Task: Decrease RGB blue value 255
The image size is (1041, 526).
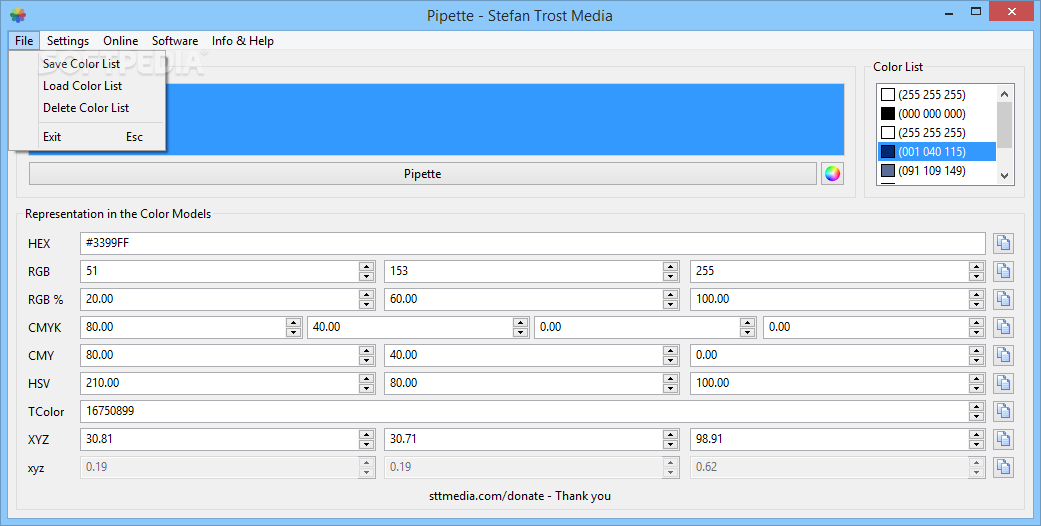Action: pos(976,276)
